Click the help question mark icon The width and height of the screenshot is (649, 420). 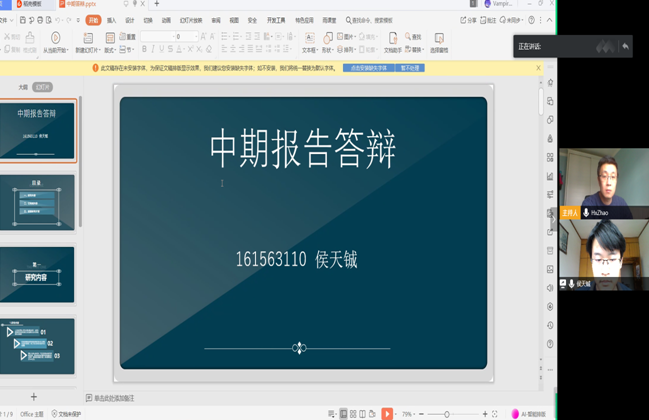click(530, 19)
